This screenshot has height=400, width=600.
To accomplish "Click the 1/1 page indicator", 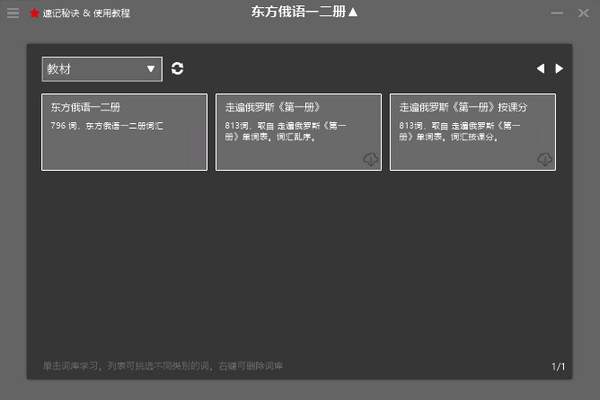I will [558, 367].
